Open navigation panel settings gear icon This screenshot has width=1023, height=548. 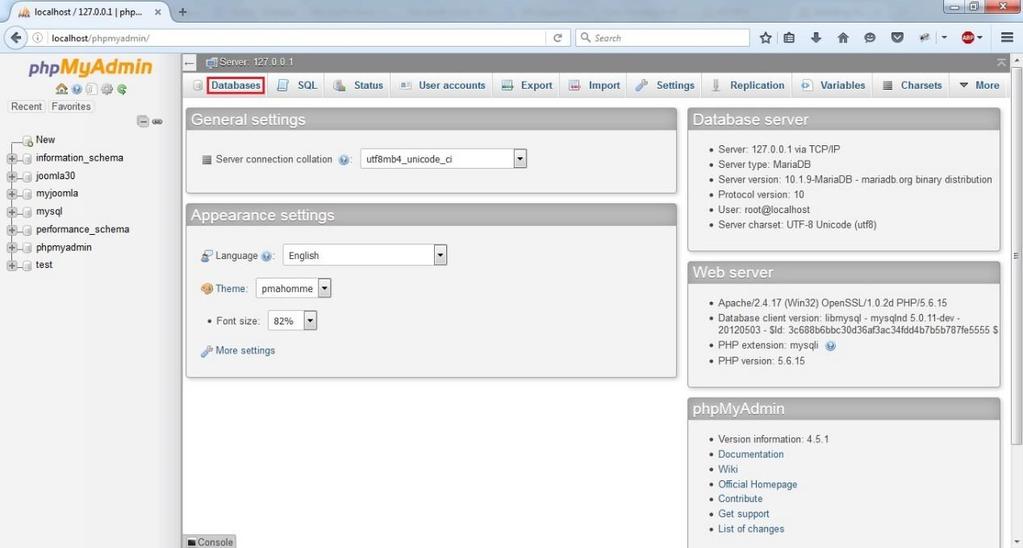click(107, 89)
